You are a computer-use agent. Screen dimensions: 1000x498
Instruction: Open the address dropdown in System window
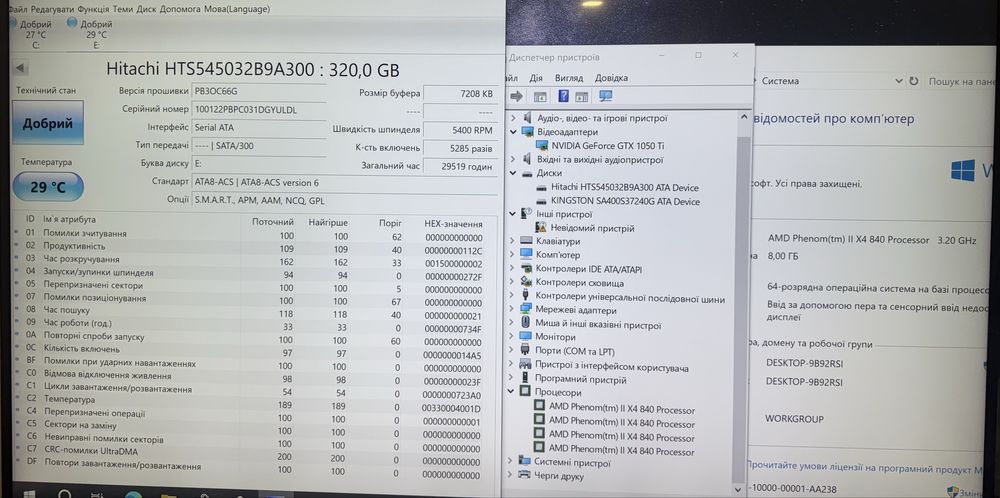(899, 81)
